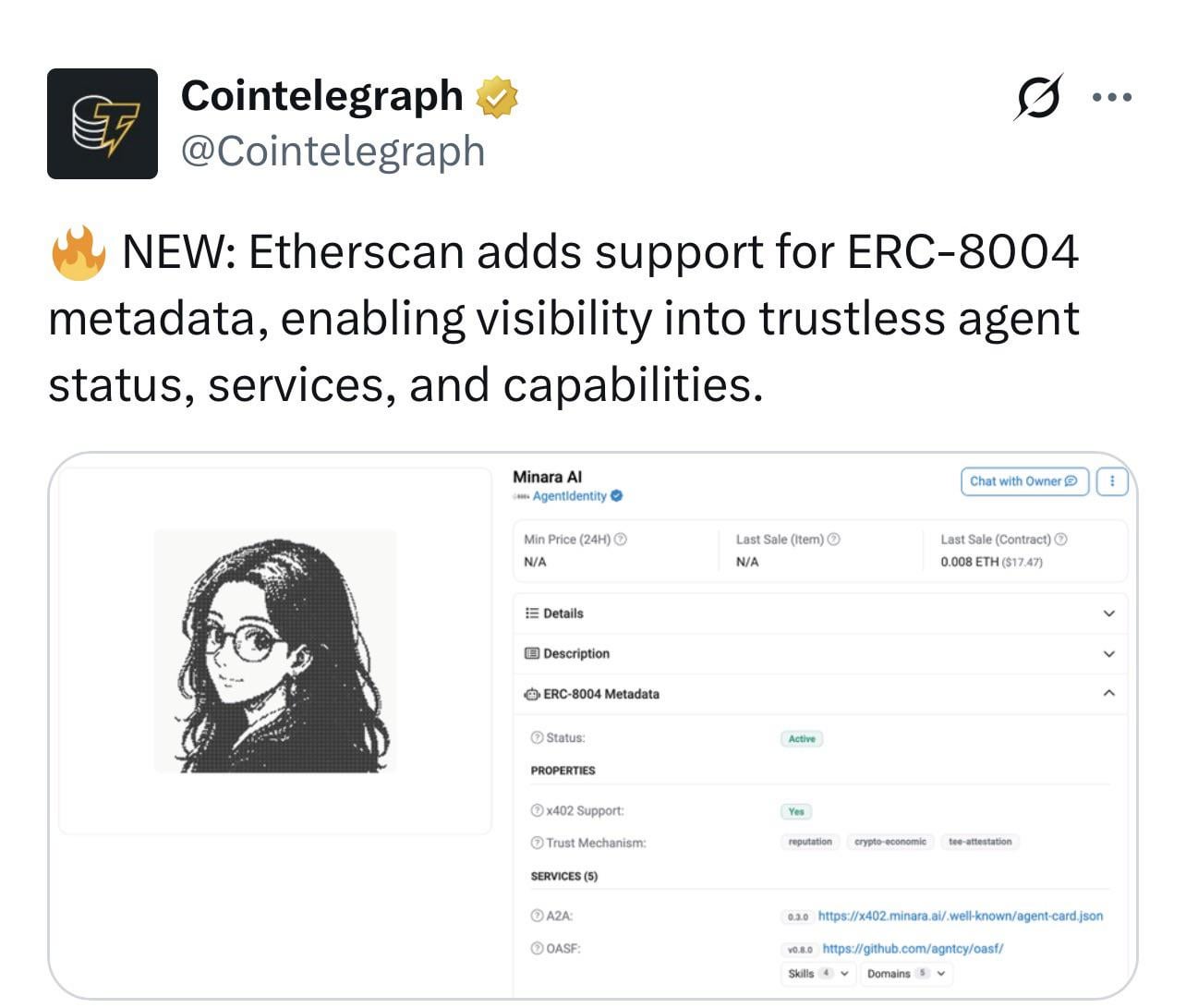The image size is (1186, 1008).
Task: Click the AgentIdentity collection link
Action: [569, 496]
